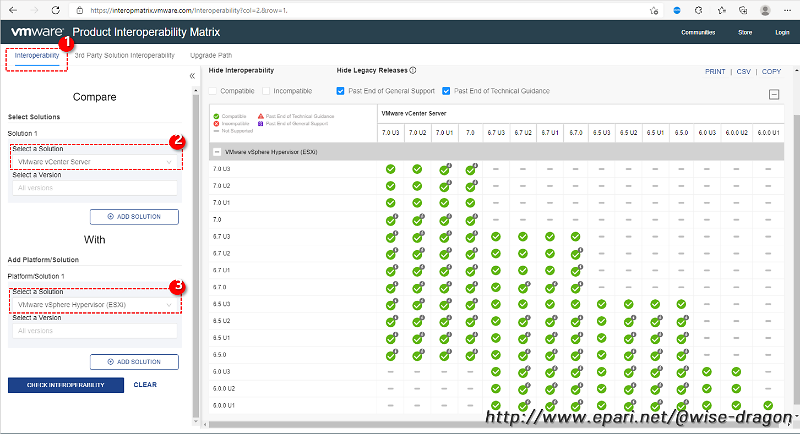The width and height of the screenshot is (800, 434).
Task: Click the 7.0 U3 vCenter column header
Action: pos(391,133)
